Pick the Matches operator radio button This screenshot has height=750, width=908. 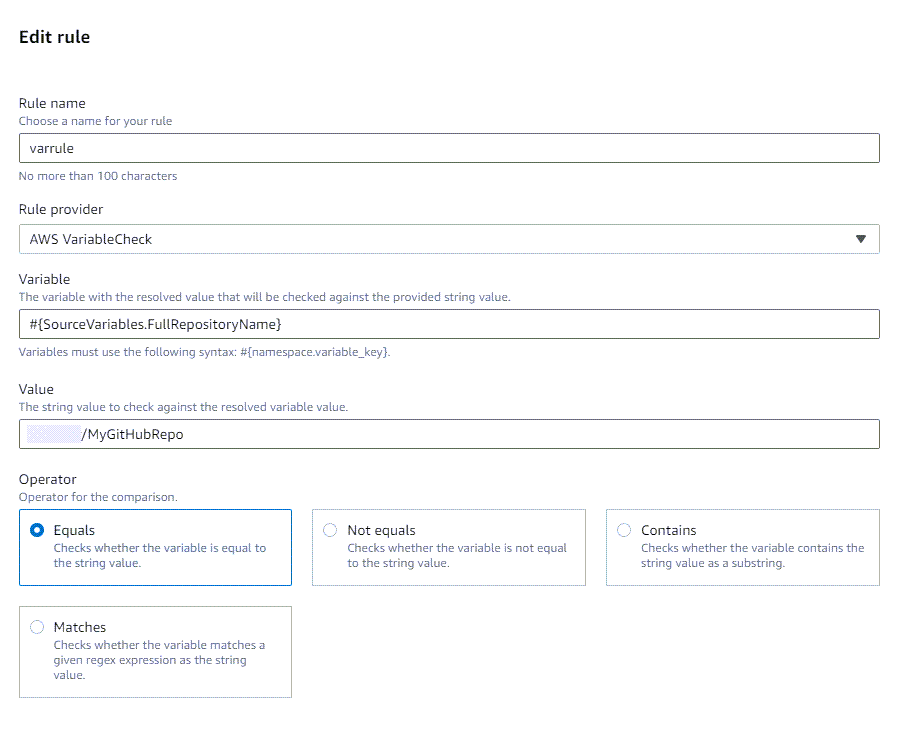click(x=38, y=627)
